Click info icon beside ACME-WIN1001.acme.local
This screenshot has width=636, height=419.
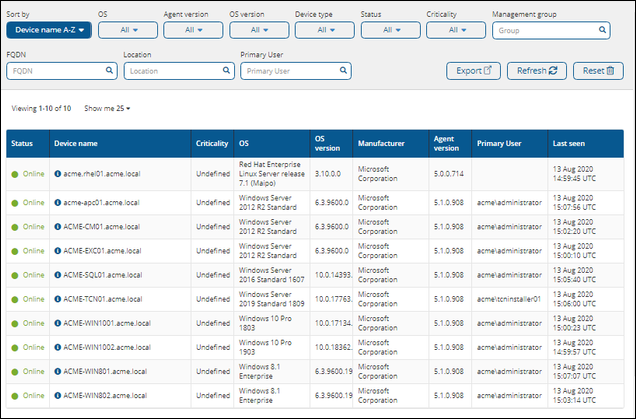pos(58,323)
